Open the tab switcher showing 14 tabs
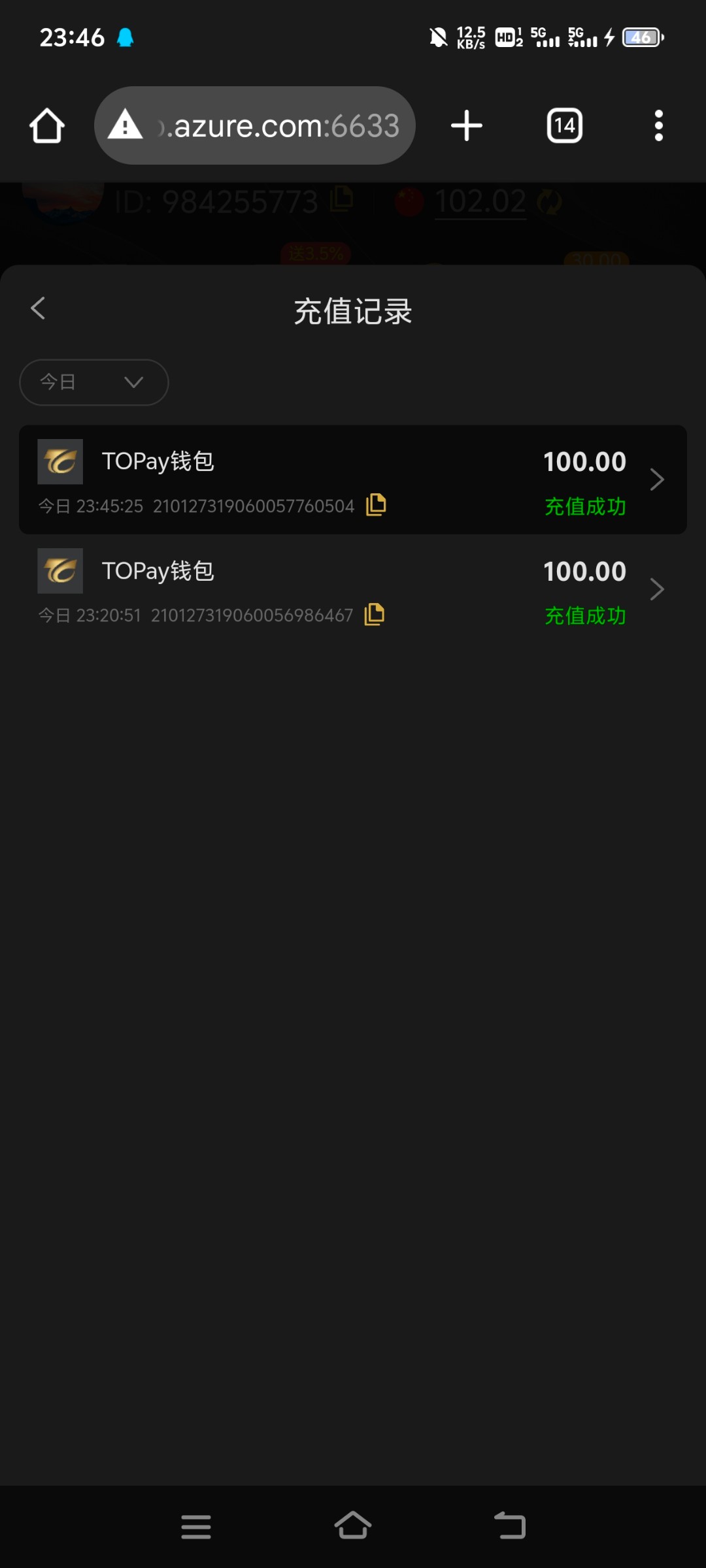The width and height of the screenshot is (706, 1568). [564, 125]
